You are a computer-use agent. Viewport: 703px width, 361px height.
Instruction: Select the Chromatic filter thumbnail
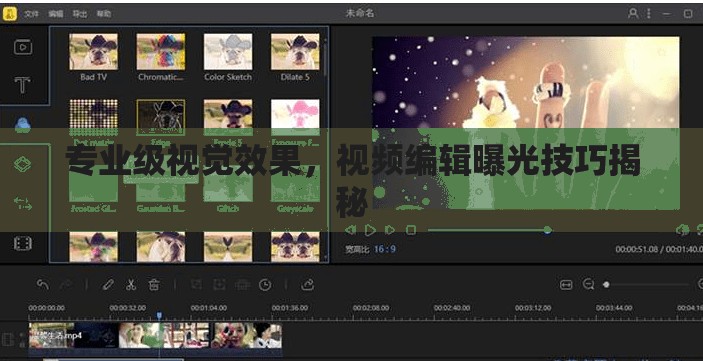tap(161, 52)
